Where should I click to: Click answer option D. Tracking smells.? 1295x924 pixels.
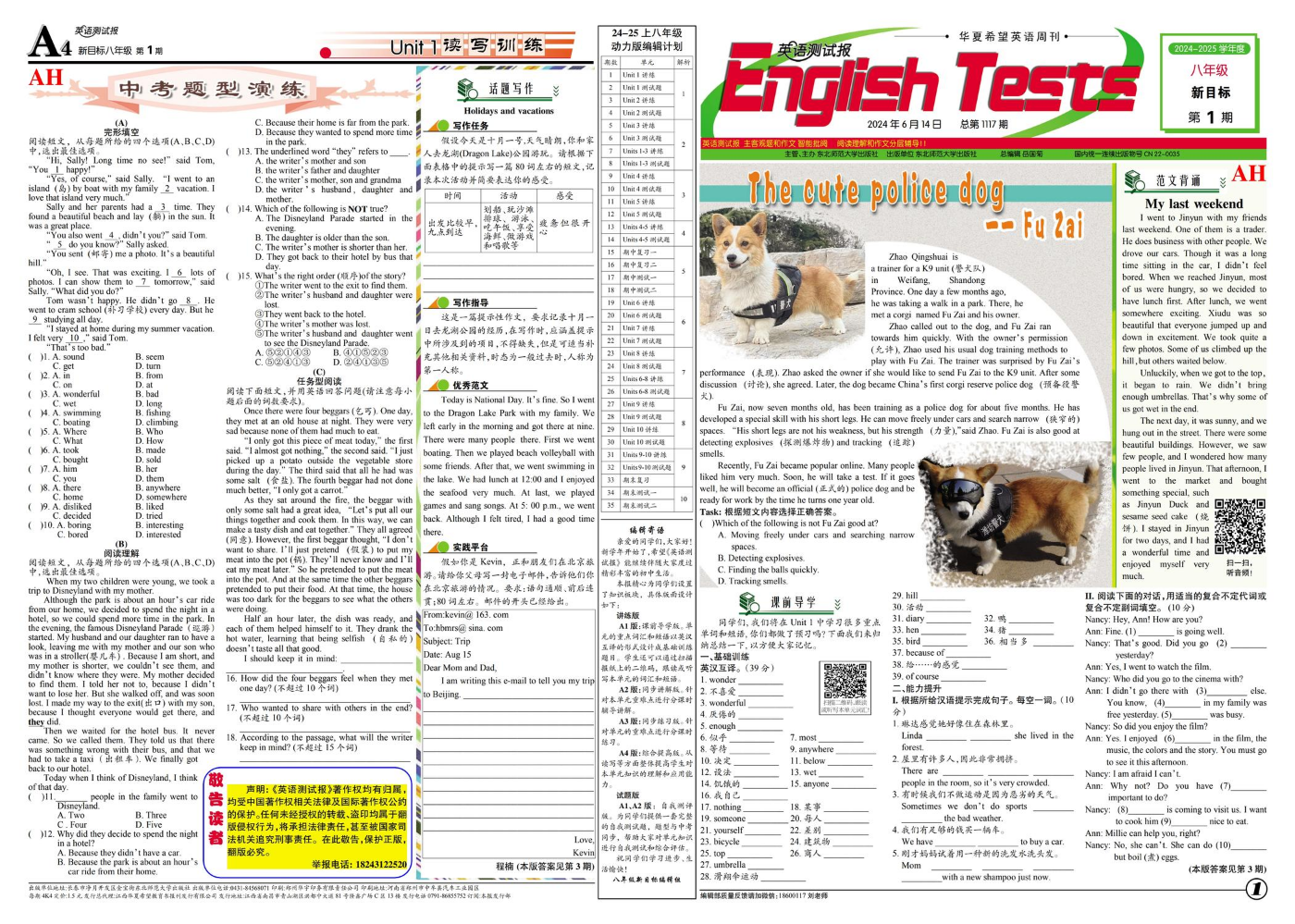tap(753, 581)
